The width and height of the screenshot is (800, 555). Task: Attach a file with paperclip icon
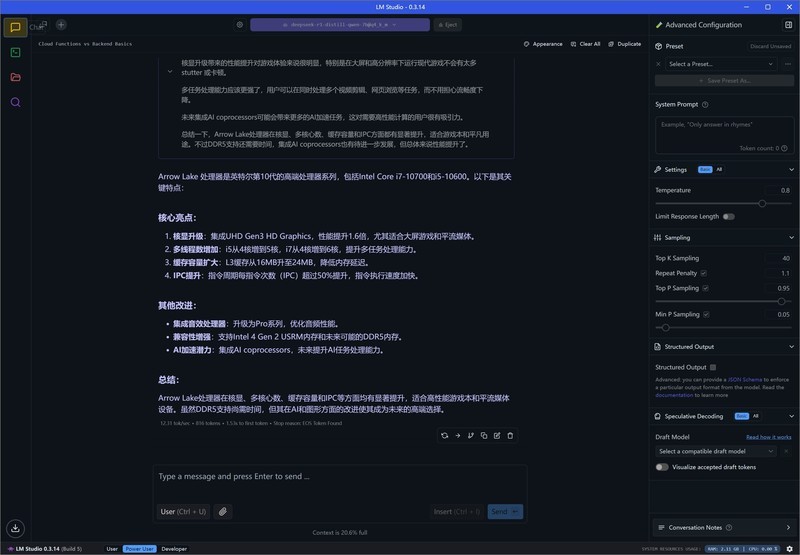coord(223,511)
